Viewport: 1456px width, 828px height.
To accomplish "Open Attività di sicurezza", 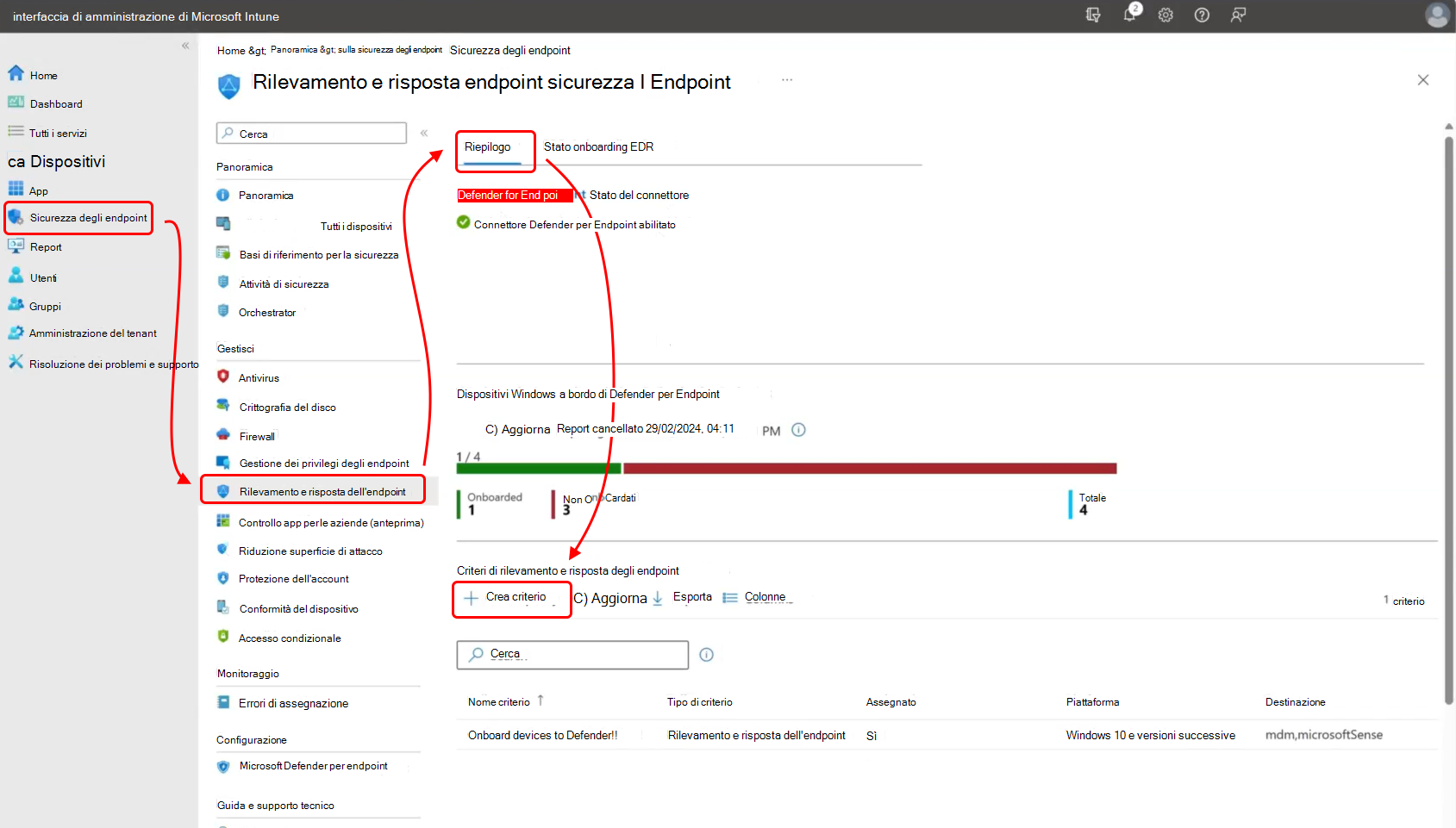I will (x=284, y=284).
